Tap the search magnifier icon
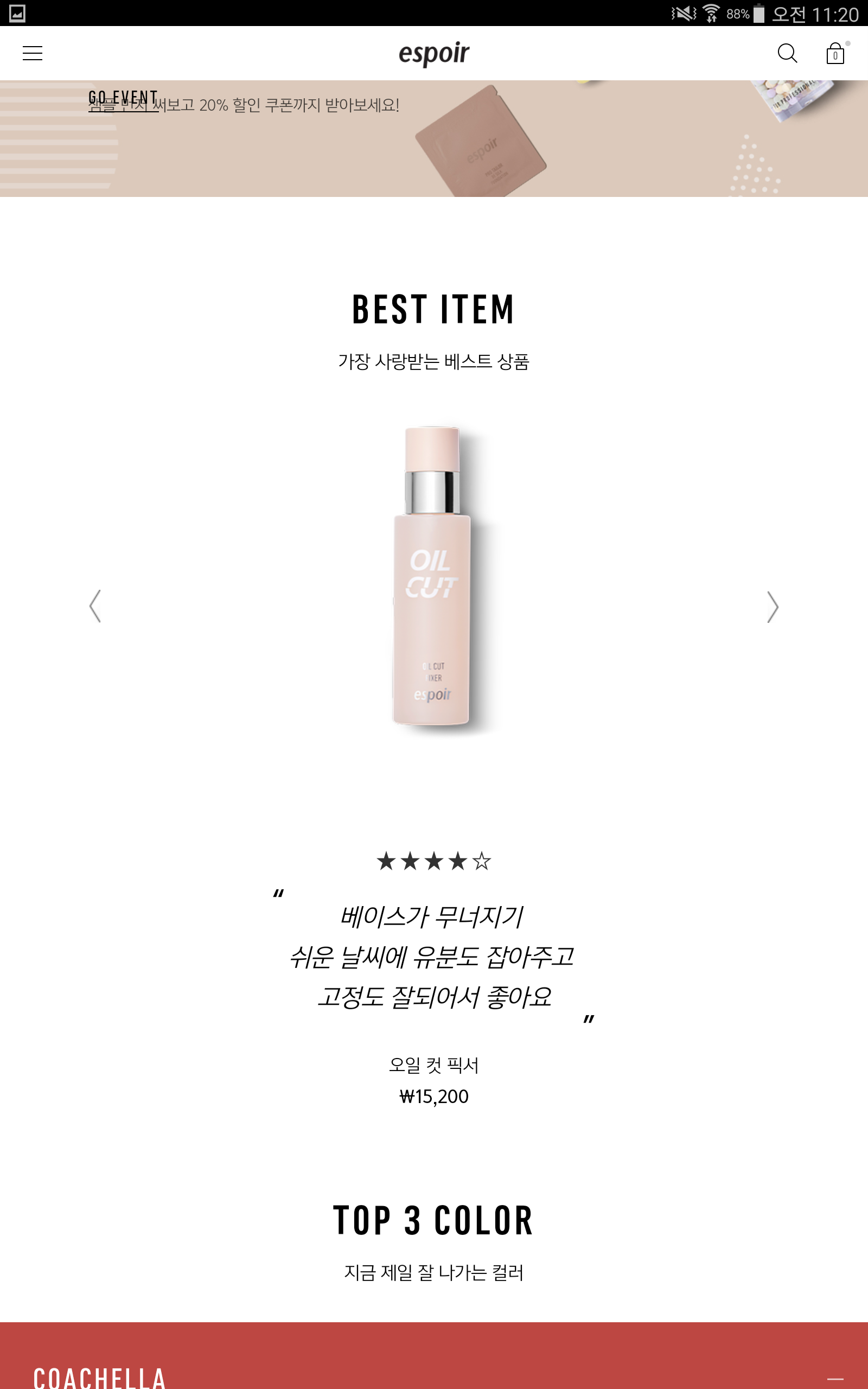 pos(787,53)
